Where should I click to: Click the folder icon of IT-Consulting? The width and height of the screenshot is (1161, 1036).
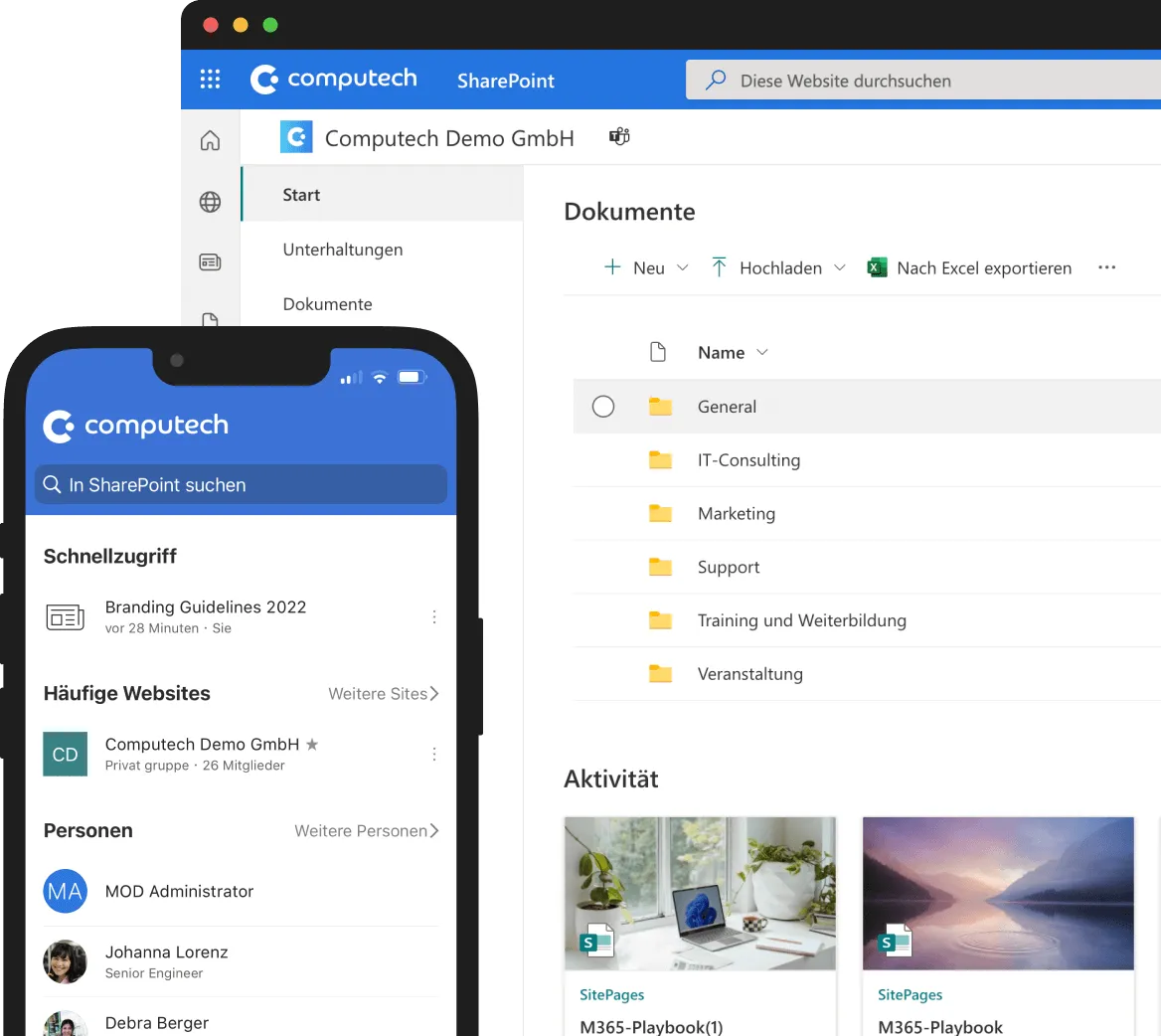[660, 460]
